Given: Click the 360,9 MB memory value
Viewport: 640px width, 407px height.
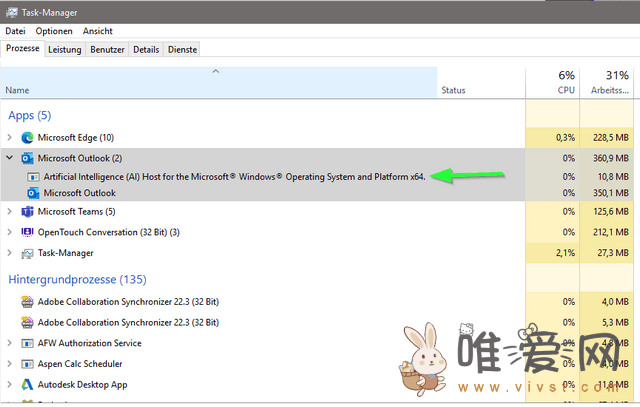Looking at the screenshot, I should point(611,158).
